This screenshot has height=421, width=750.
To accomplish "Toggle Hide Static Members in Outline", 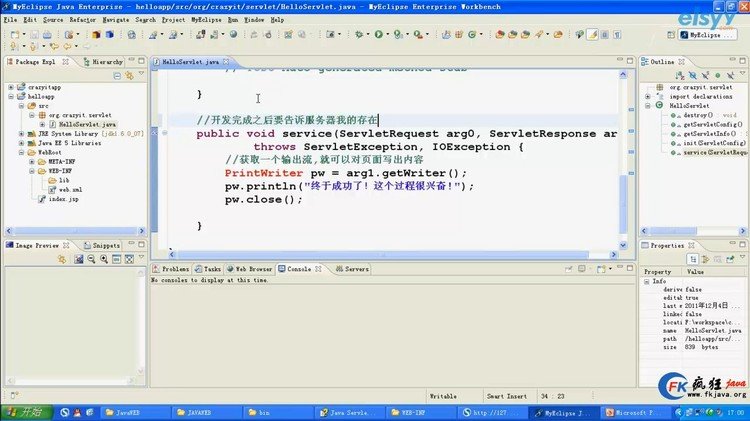I will [x=705, y=76].
